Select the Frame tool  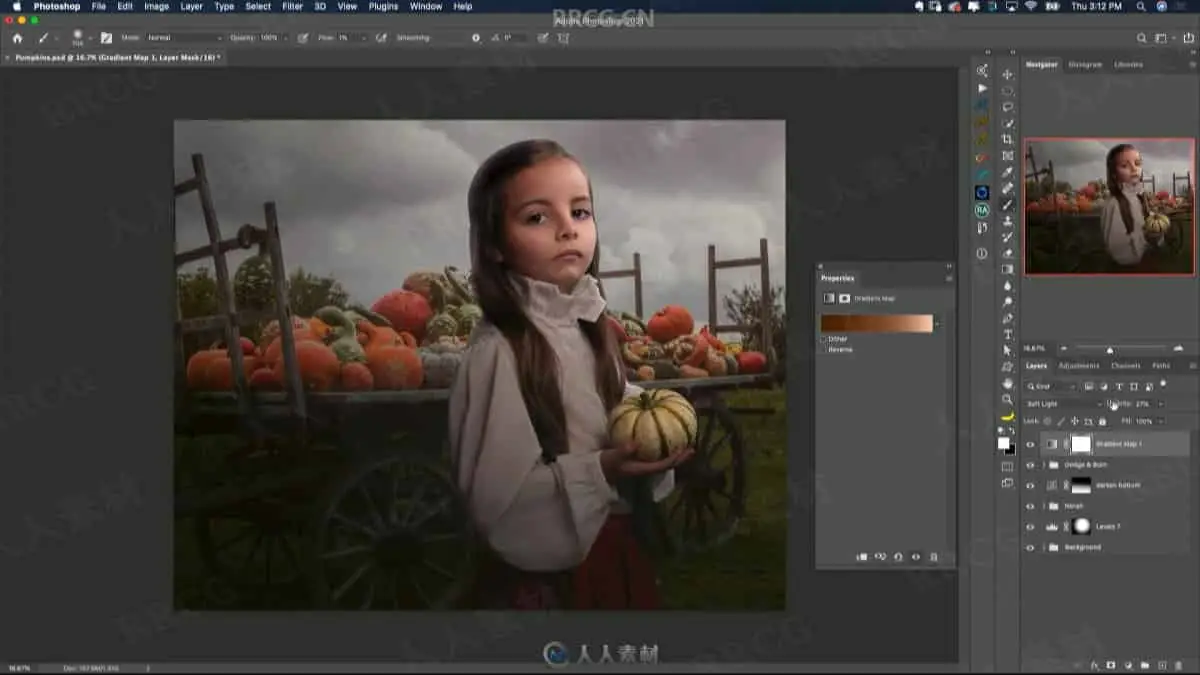[x=1007, y=155]
